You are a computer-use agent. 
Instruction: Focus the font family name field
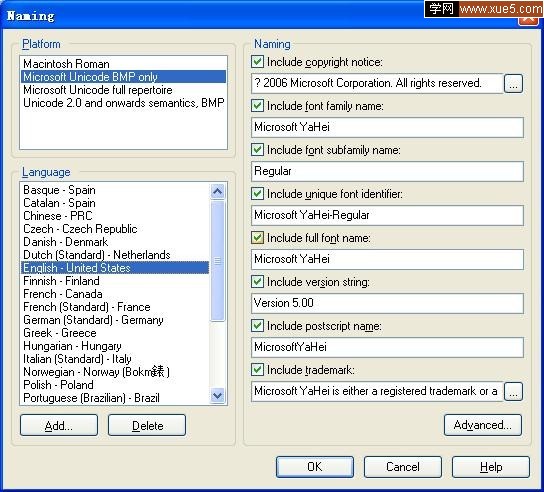[x=387, y=127]
